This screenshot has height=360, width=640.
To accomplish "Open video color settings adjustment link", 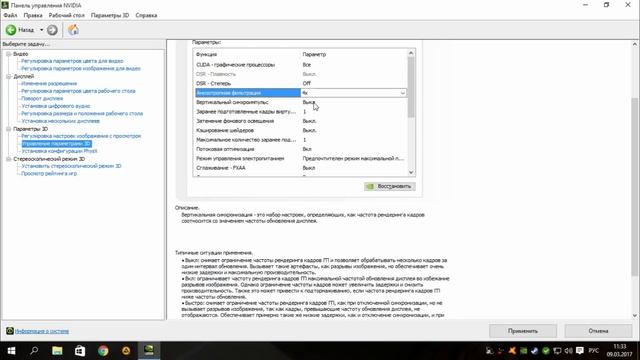I will tap(72, 61).
